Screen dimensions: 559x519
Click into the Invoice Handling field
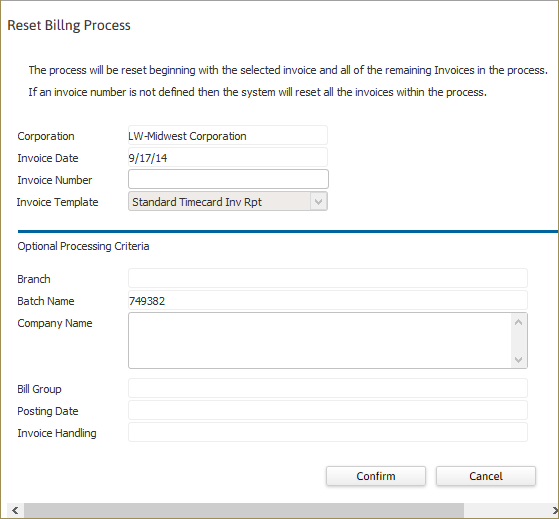(x=328, y=432)
